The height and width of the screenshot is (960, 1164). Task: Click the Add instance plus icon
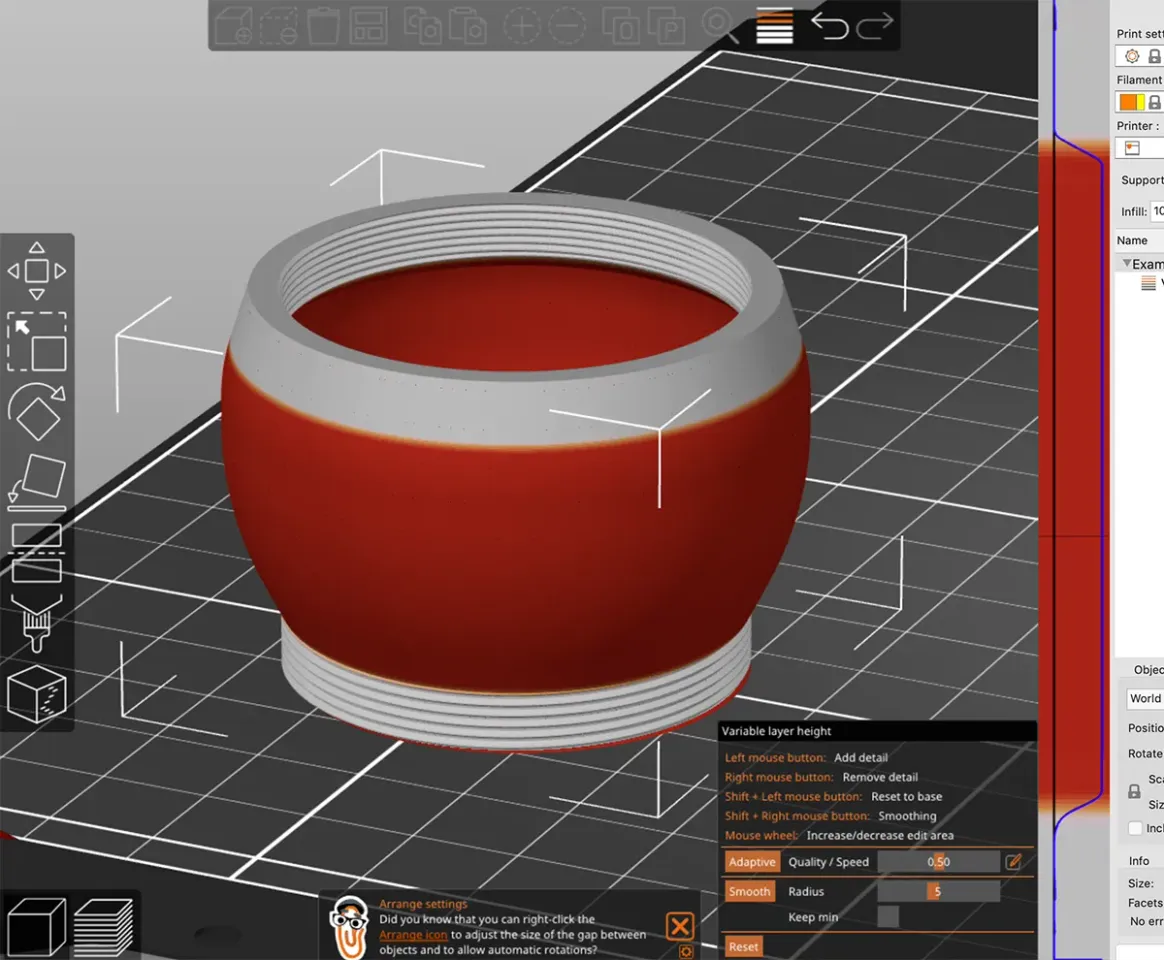click(x=522, y=26)
